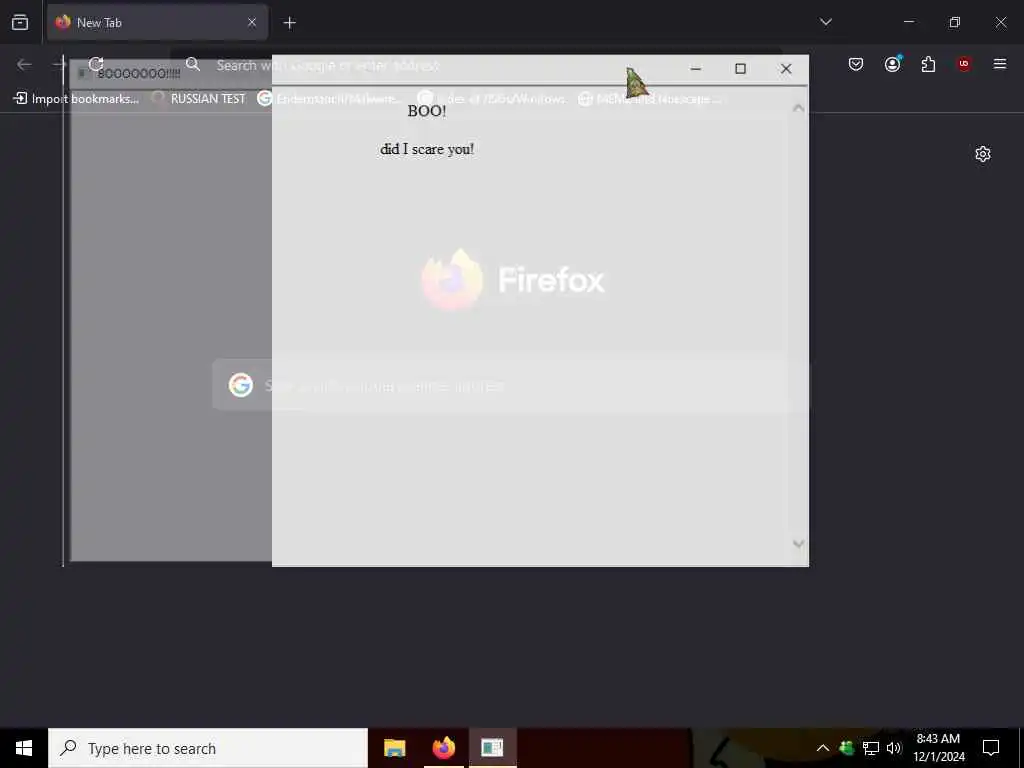1024x768 pixels.
Task: Close the New Tab tab
Action: pyautogui.click(x=251, y=22)
